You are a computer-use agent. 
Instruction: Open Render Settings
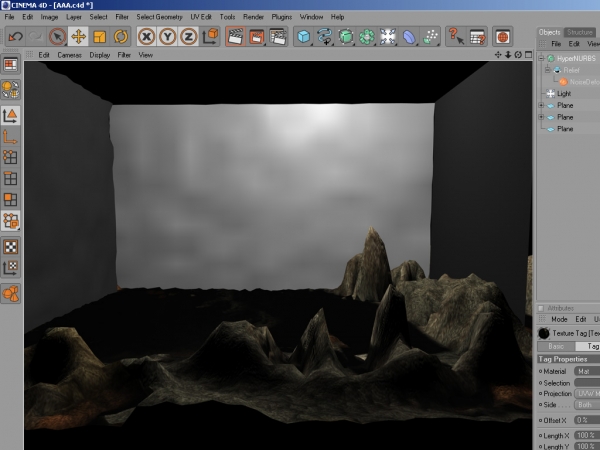coord(278,37)
